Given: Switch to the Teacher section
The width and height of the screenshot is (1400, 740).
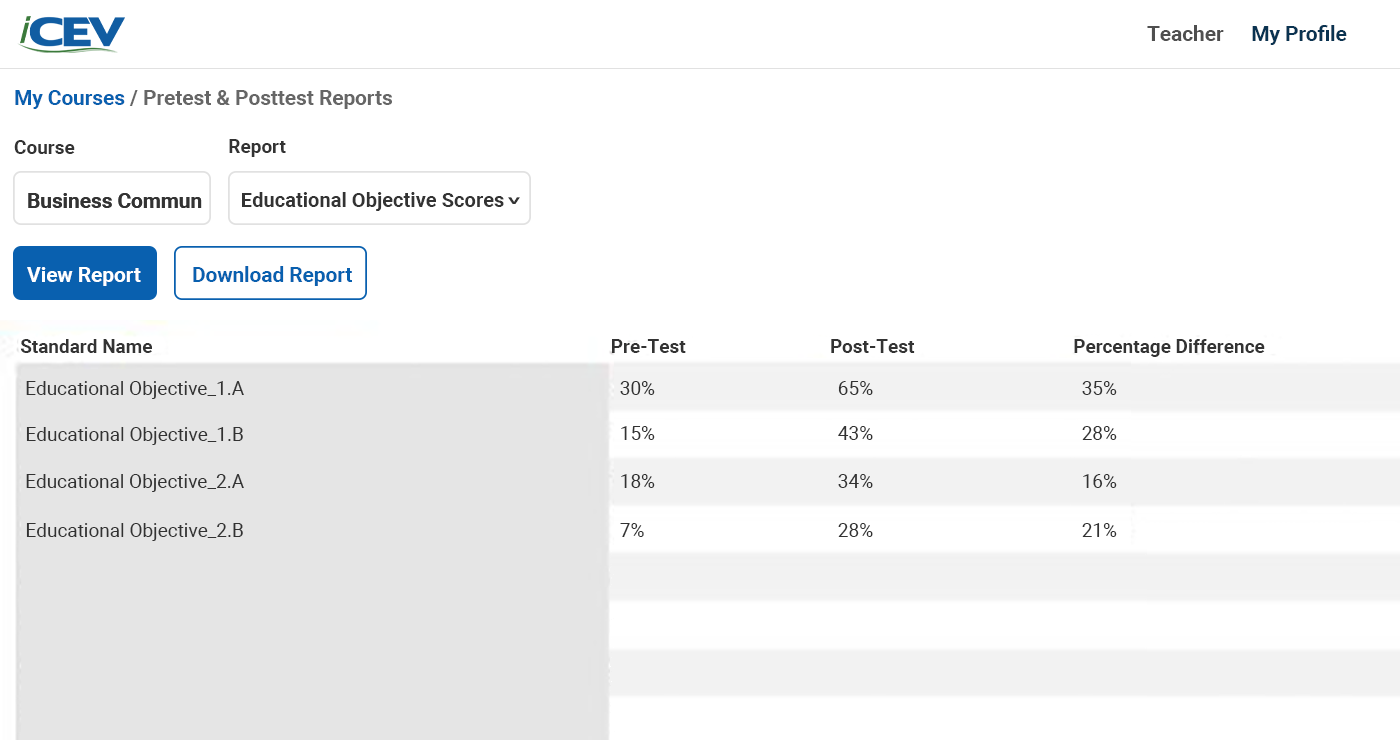Looking at the screenshot, I should coord(1184,33).
